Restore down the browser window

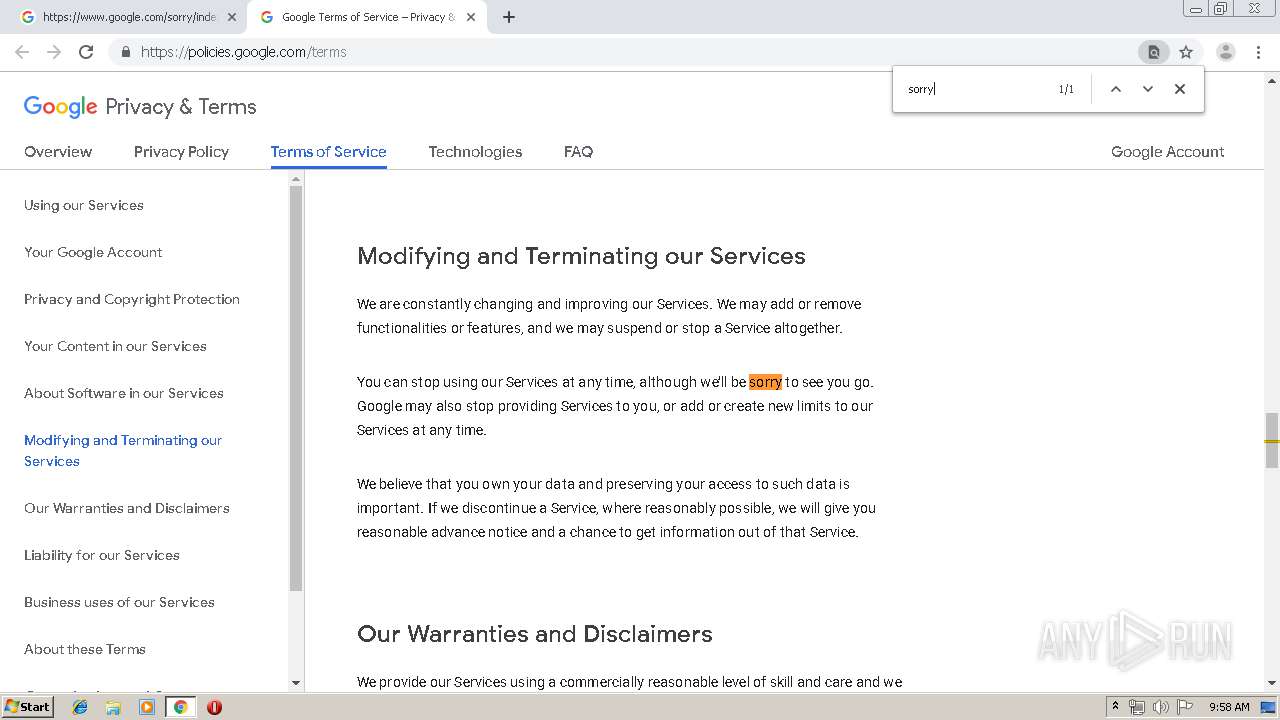coord(1221,8)
